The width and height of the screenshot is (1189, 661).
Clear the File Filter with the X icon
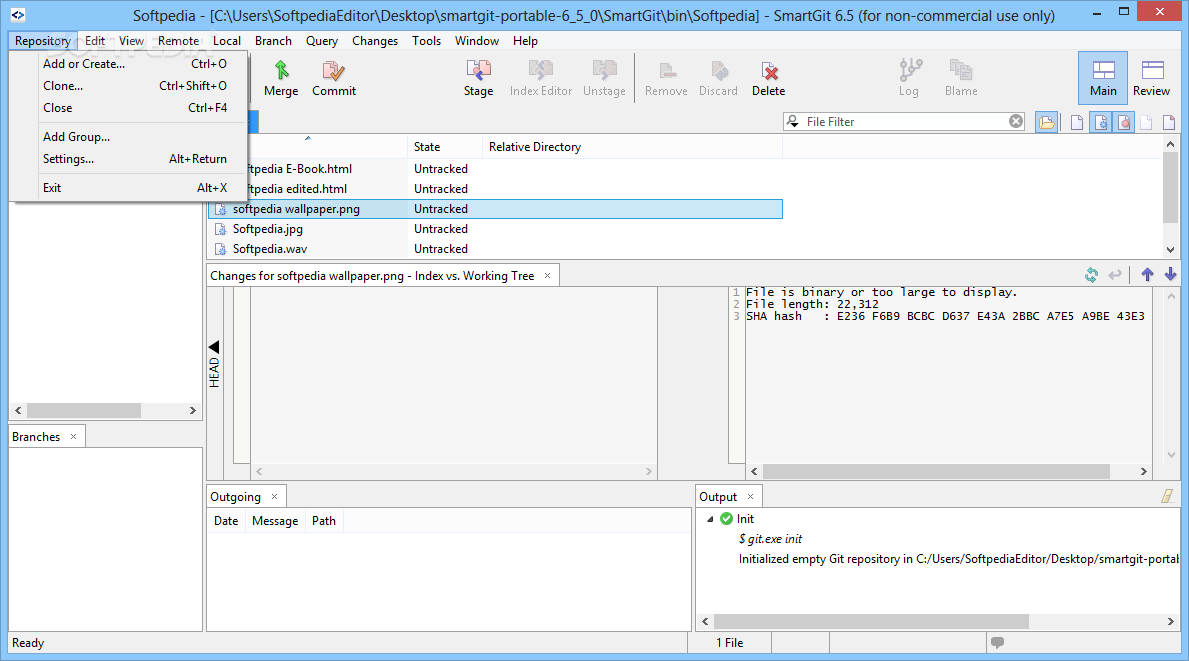(x=1016, y=121)
